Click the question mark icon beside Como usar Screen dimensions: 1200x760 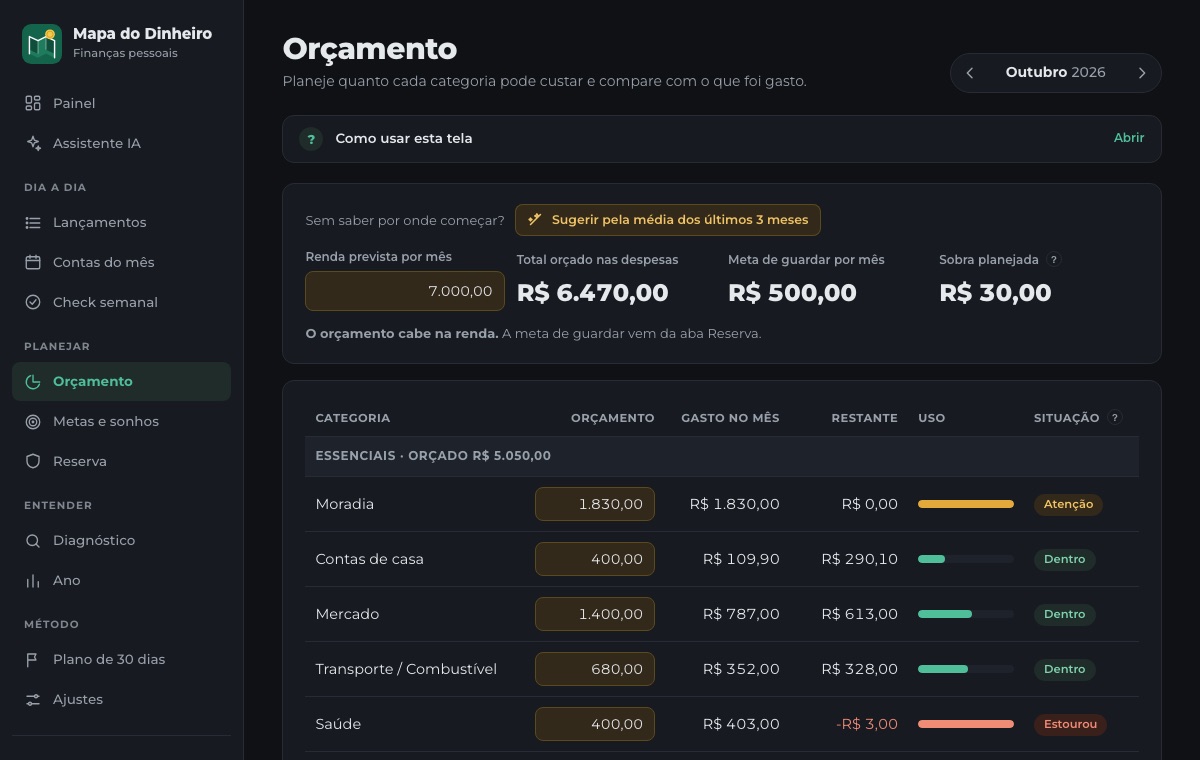[311, 139]
